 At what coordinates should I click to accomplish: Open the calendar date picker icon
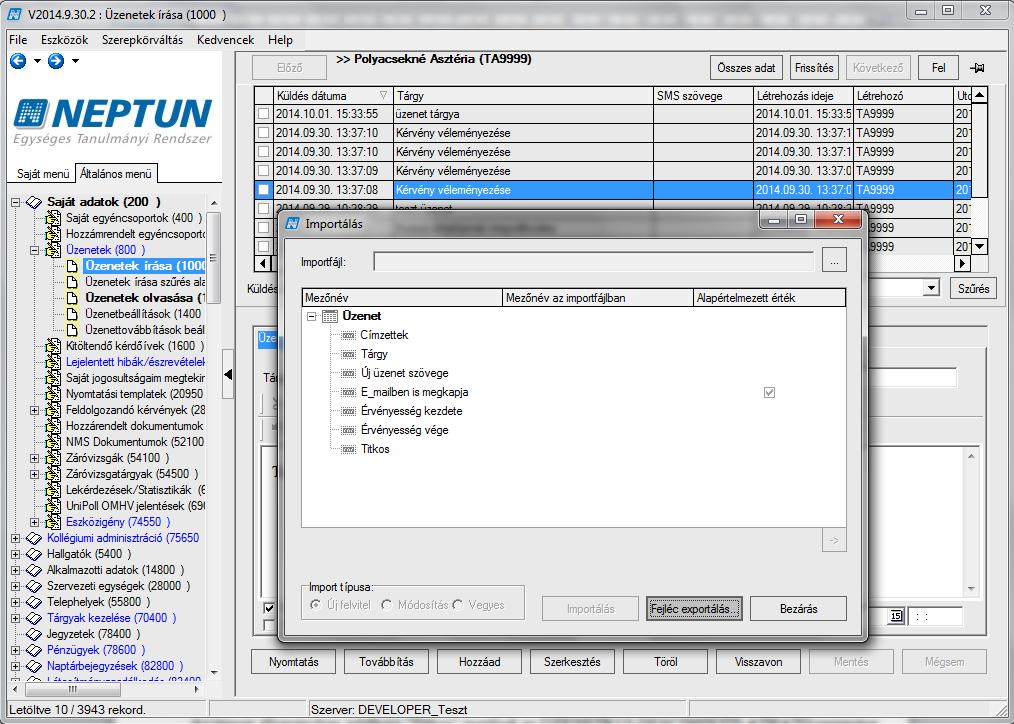(896, 616)
